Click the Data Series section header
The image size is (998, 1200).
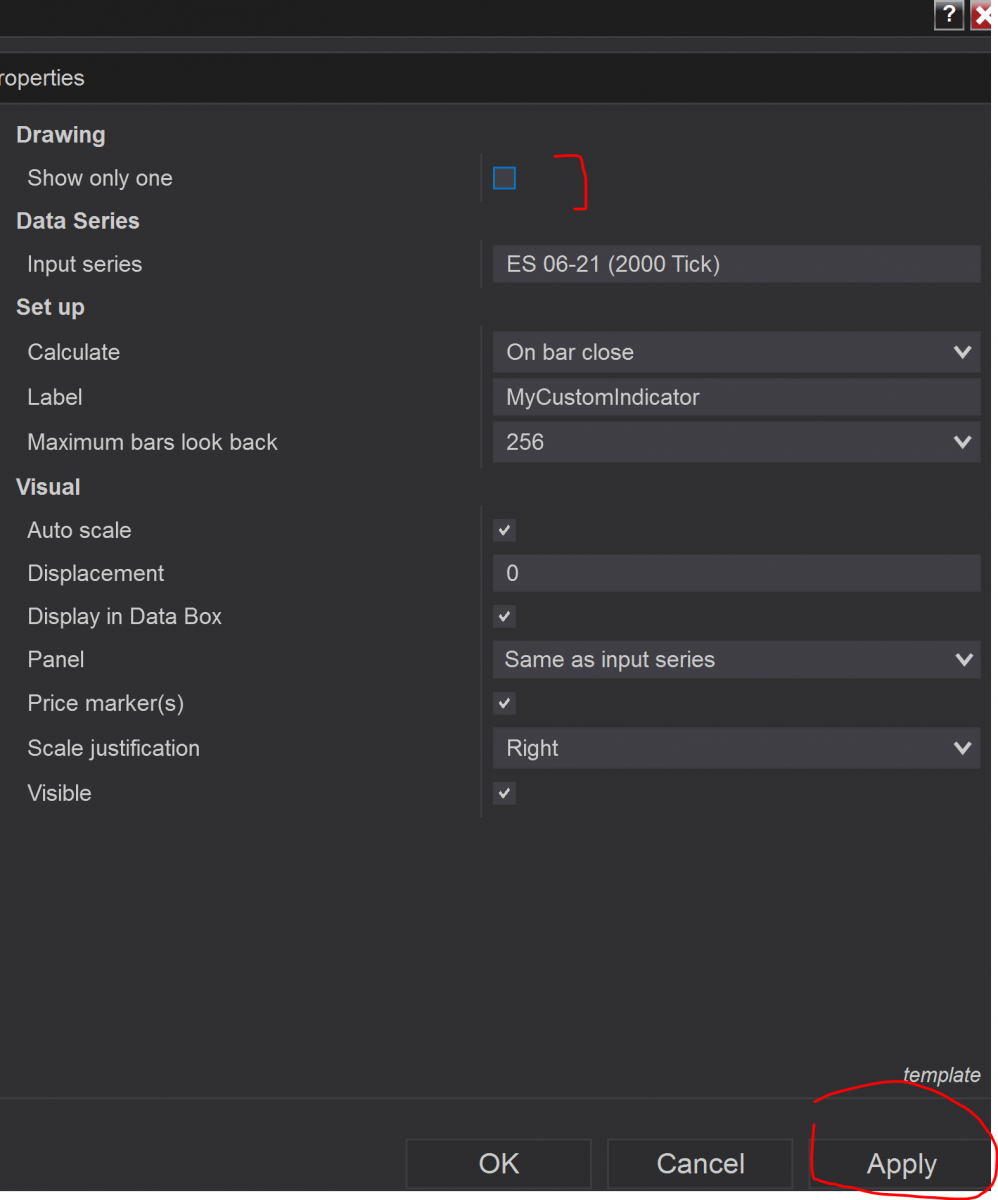pos(77,221)
